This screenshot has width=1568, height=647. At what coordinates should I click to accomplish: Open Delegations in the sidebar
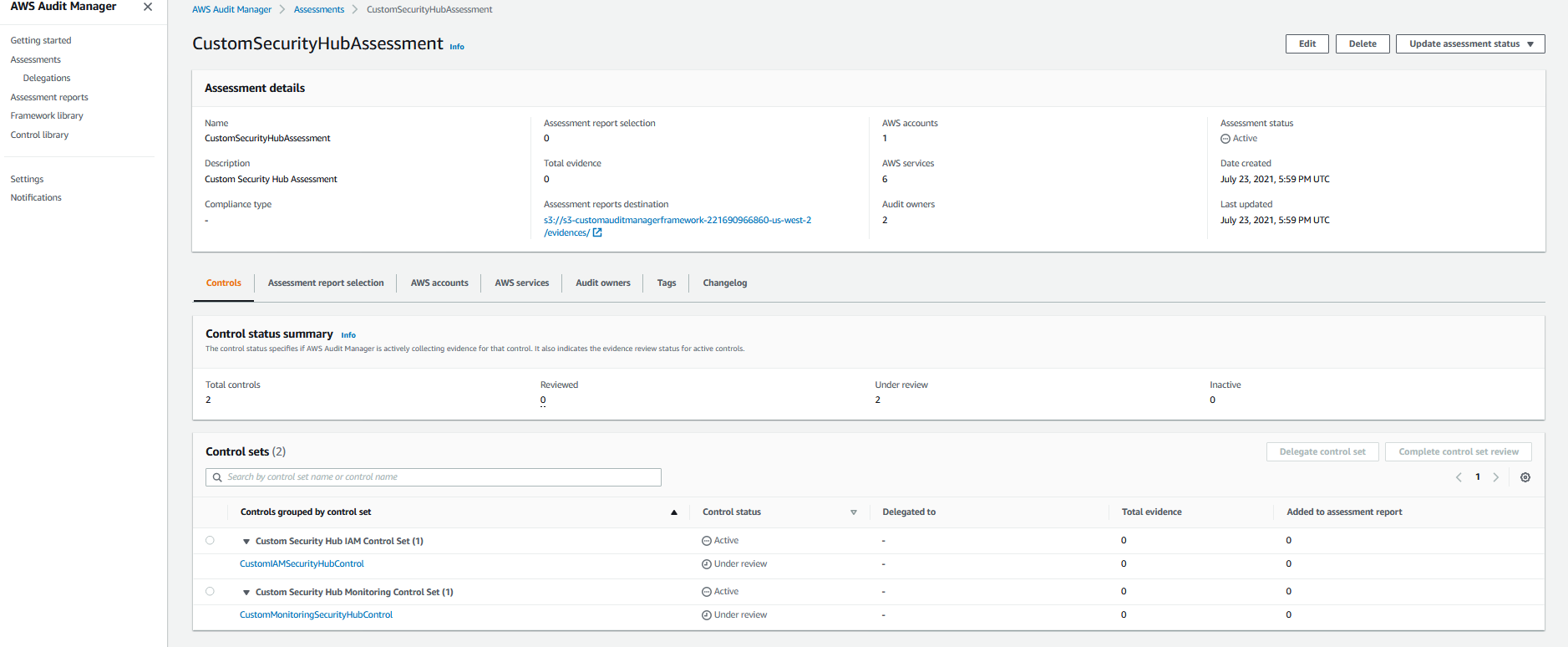point(47,79)
